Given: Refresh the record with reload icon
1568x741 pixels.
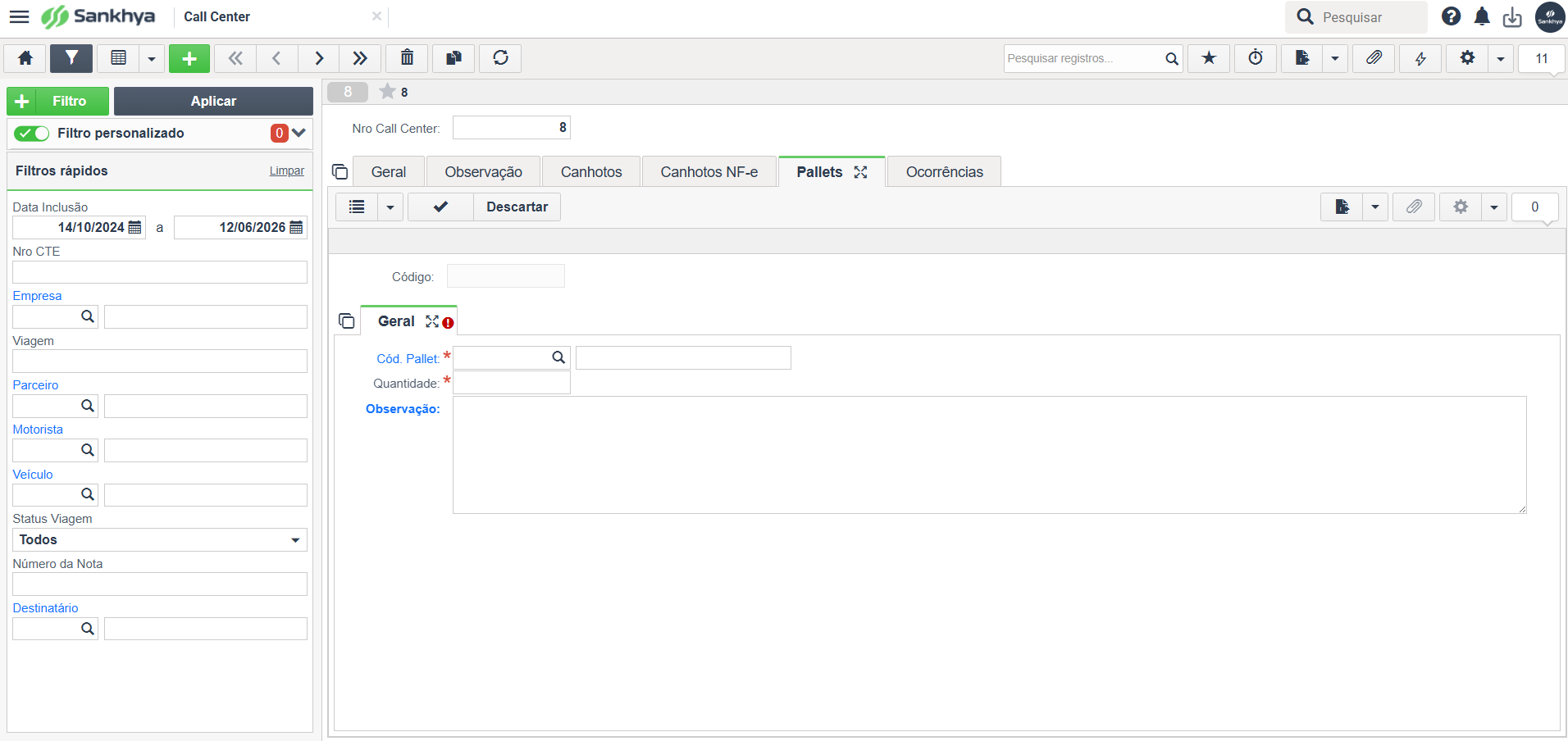Looking at the screenshot, I should coord(500,58).
